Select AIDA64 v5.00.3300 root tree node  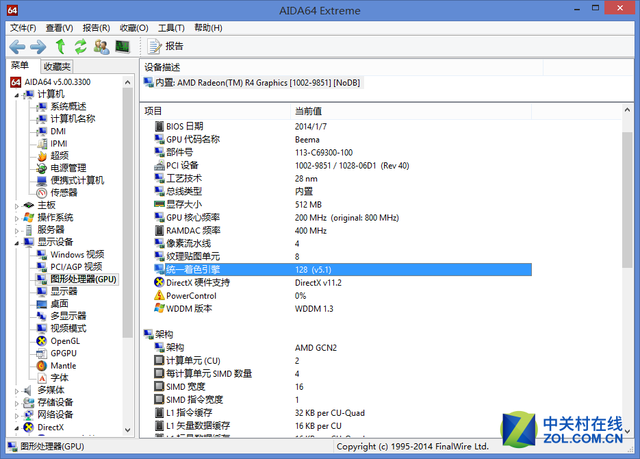(58, 82)
